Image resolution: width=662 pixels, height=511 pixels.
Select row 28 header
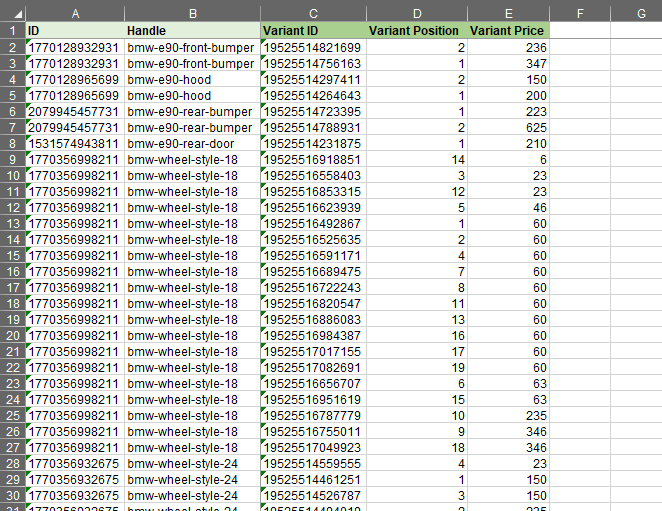click(x=13, y=463)
